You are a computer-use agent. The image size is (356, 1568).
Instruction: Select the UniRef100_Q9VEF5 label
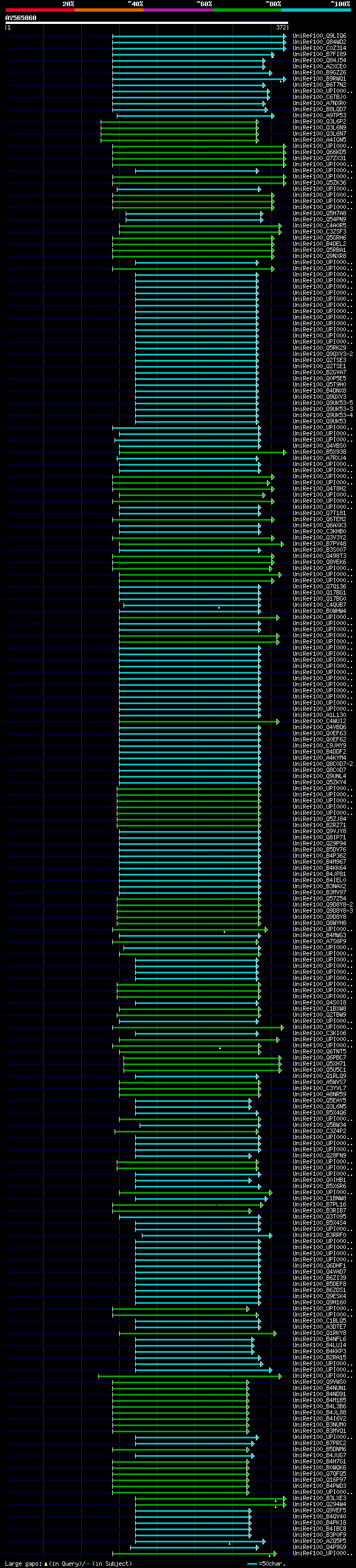click(319, 1510)
